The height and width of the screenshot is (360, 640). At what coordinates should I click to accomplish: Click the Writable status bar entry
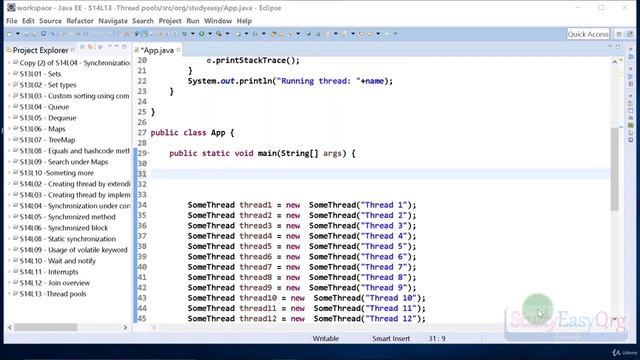(x=325, y=338)
